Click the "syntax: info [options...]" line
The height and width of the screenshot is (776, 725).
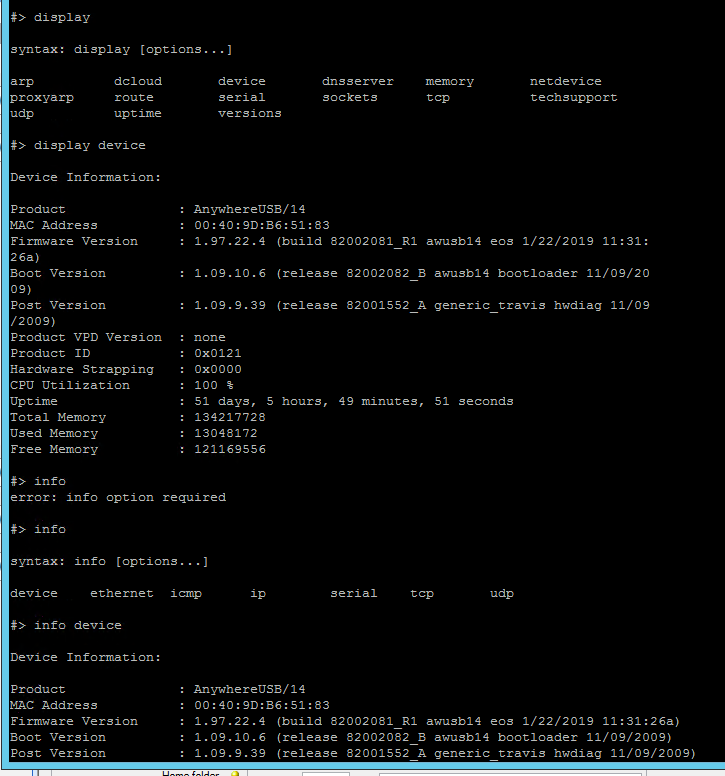[109, 562]
